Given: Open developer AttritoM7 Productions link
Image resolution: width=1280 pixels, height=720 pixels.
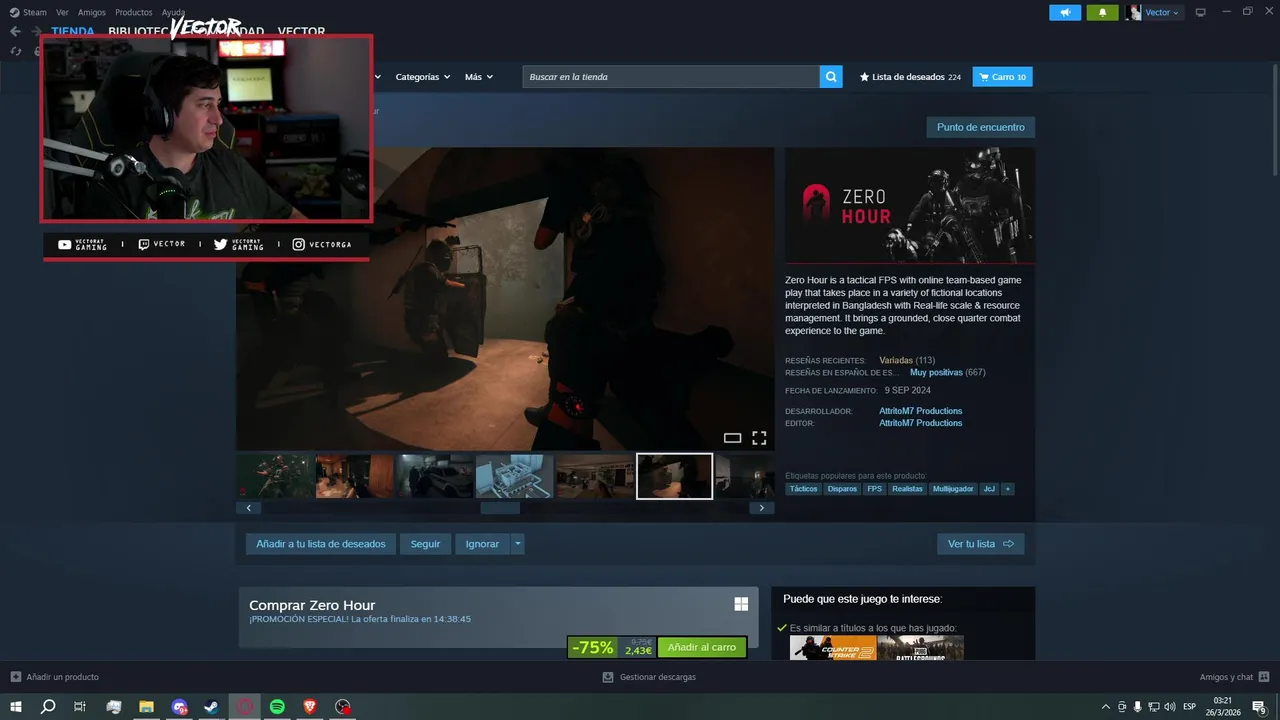Looking at the screenshot, I should 920,411.
